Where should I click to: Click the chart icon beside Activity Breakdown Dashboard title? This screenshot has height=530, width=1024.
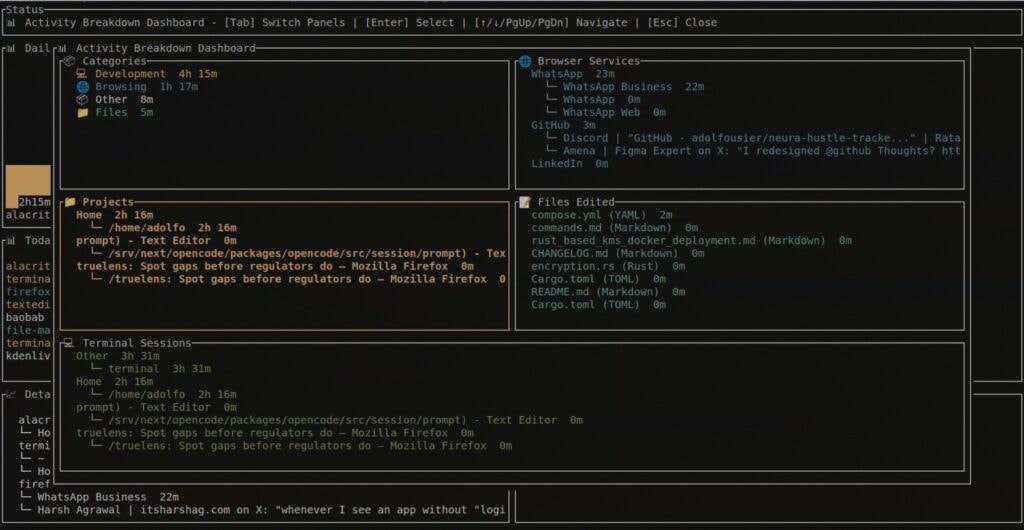(63, 48)
